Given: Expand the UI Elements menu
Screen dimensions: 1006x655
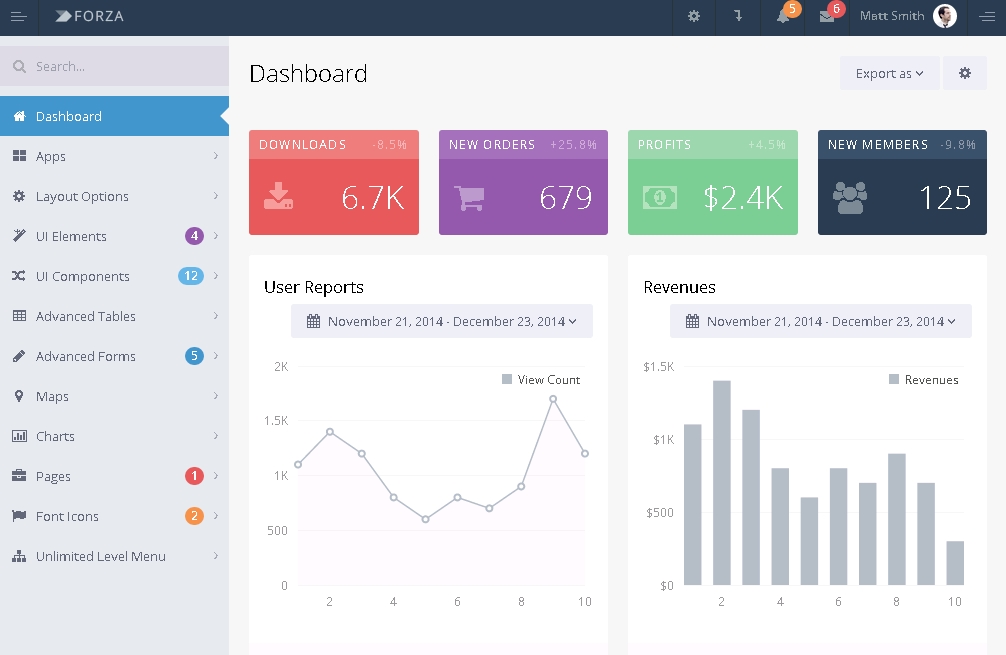Looking at the screenshot, I should click(x=71, y=236).
